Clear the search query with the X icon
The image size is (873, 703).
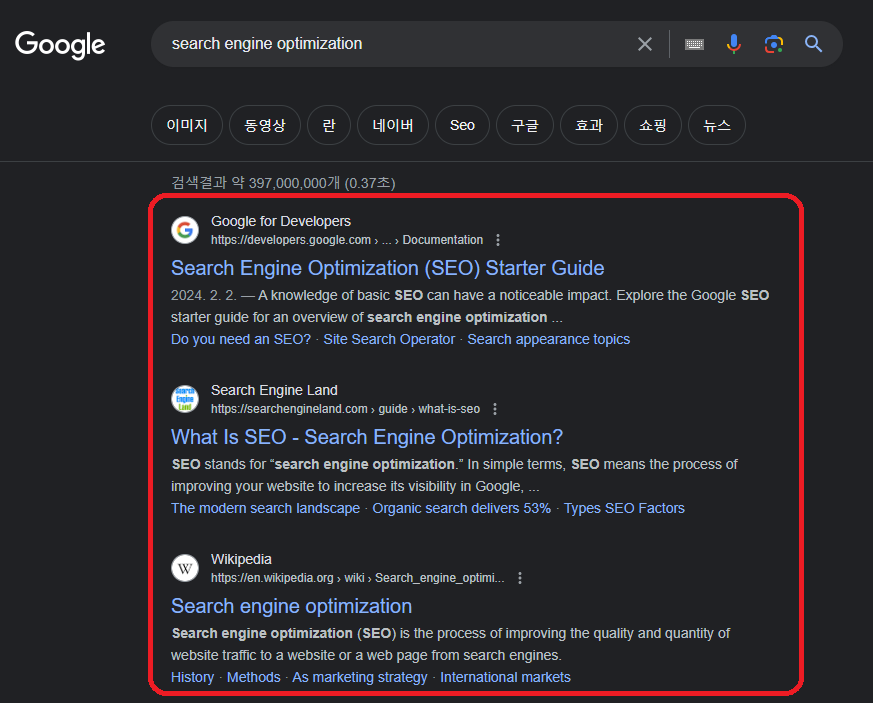645,44
